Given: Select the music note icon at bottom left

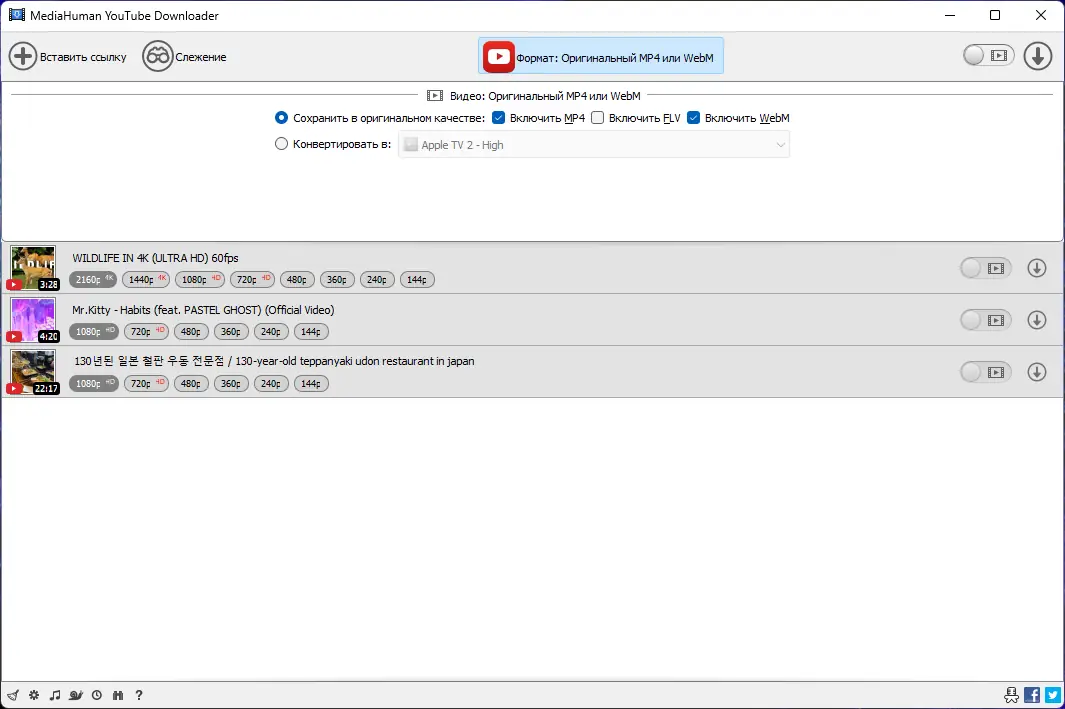Looking at the screenshot, I should point(55,695).
